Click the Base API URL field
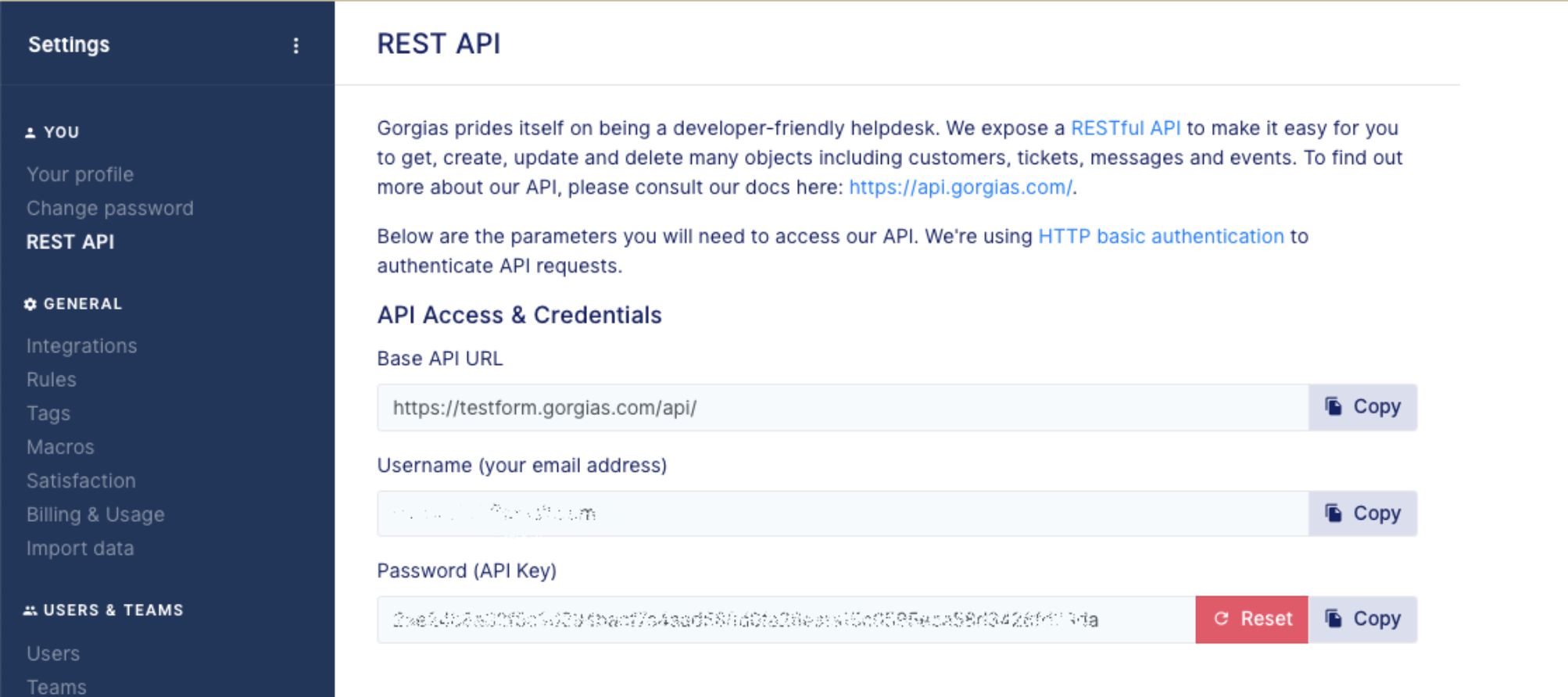 [841, 407]
